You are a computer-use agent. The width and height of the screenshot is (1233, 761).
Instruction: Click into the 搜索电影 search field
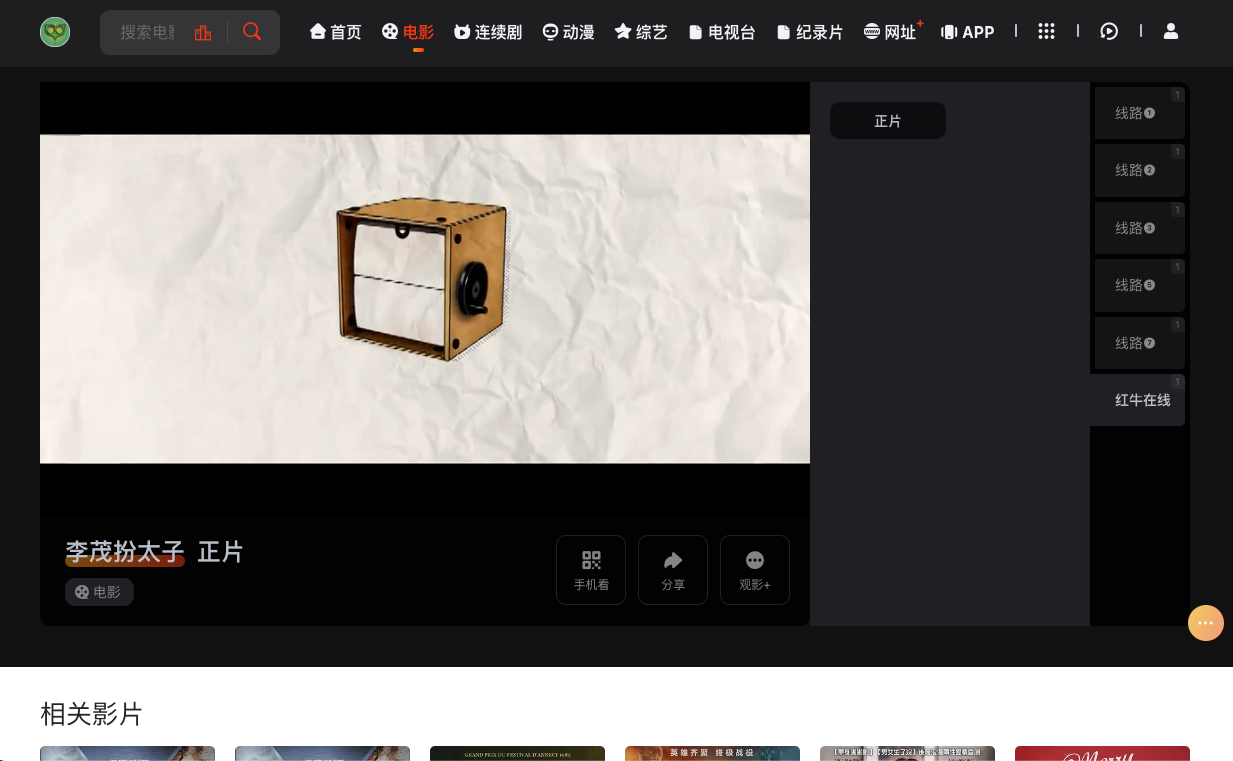[147, 32]
